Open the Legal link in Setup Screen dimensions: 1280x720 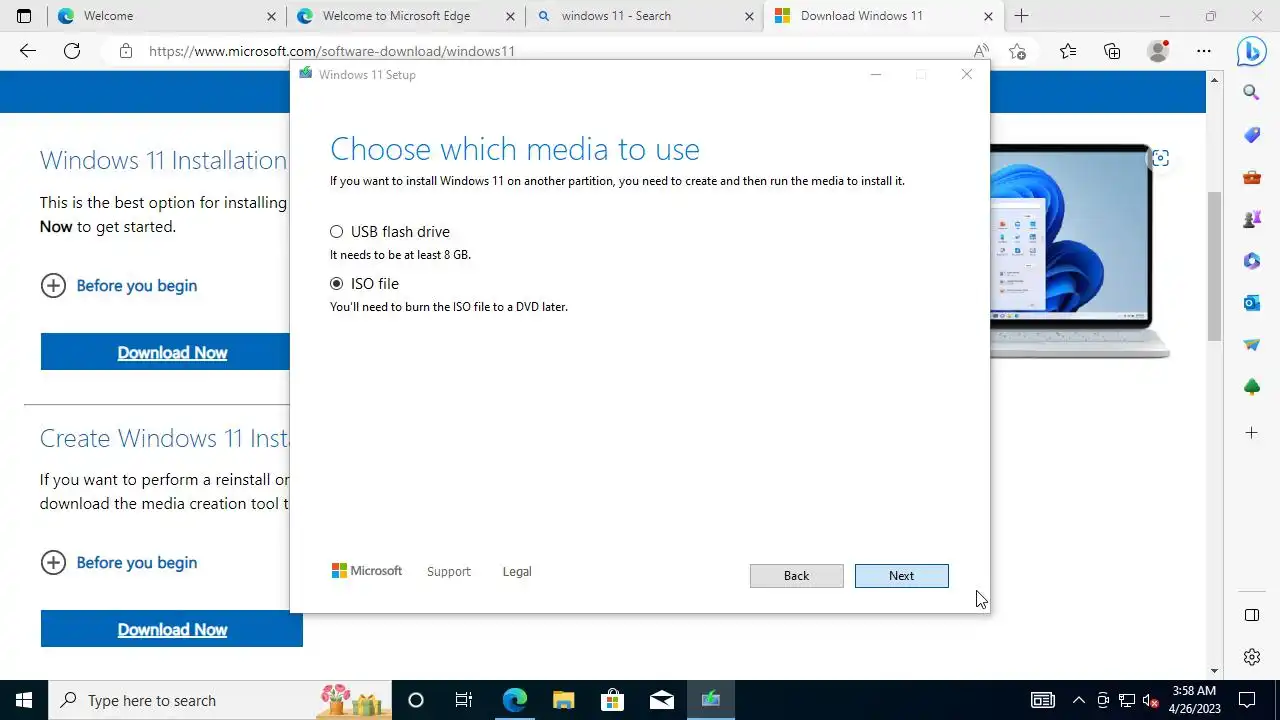[517, 572]
